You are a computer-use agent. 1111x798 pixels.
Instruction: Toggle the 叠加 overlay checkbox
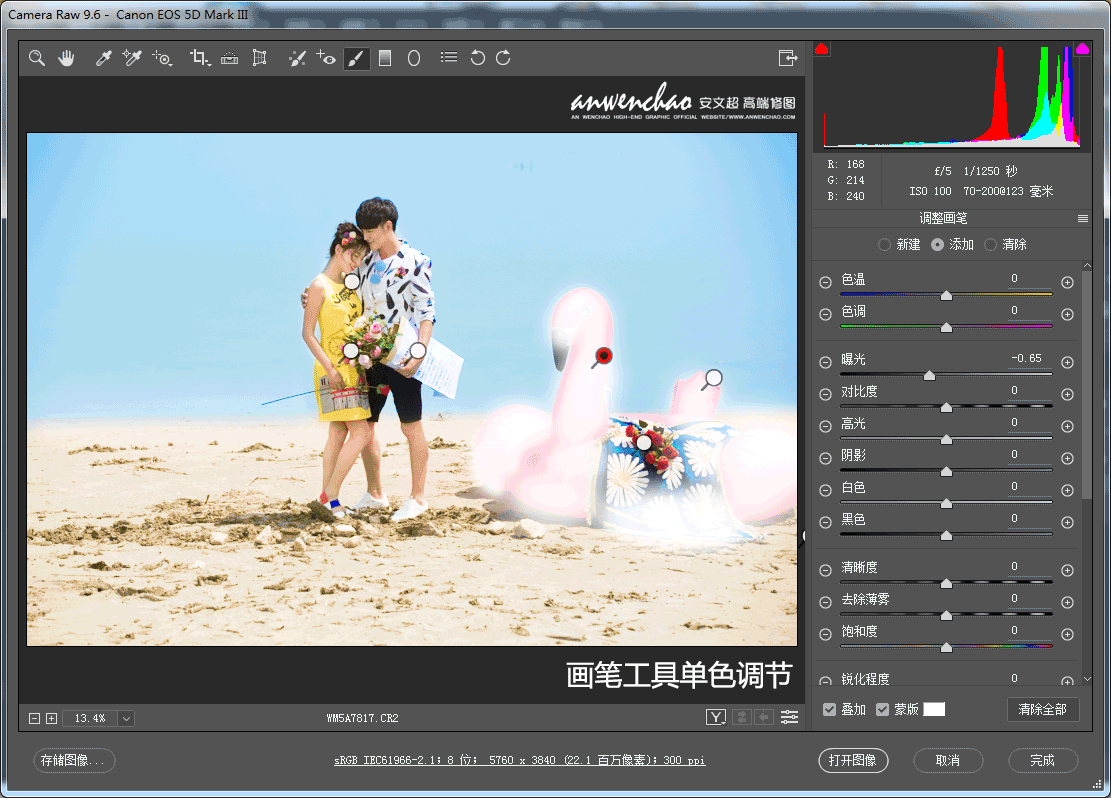pos(830,709)
